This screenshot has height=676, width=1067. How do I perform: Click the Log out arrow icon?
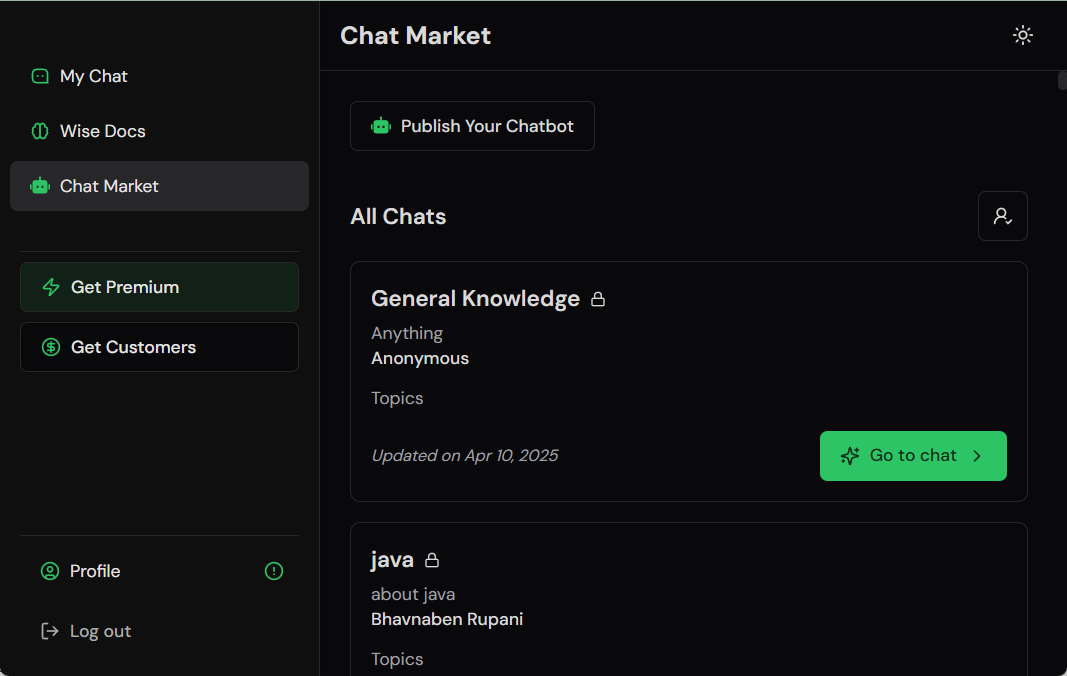pyautogui.click(x=50, y=631)
